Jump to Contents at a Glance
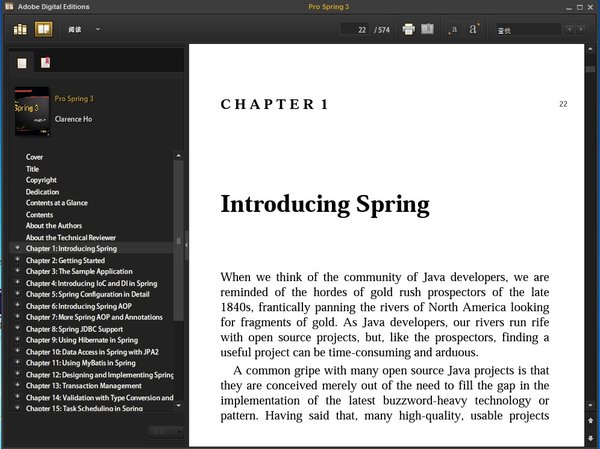Image resolution: width=600 pixels, height=449 pixels. tap(56, 203)
